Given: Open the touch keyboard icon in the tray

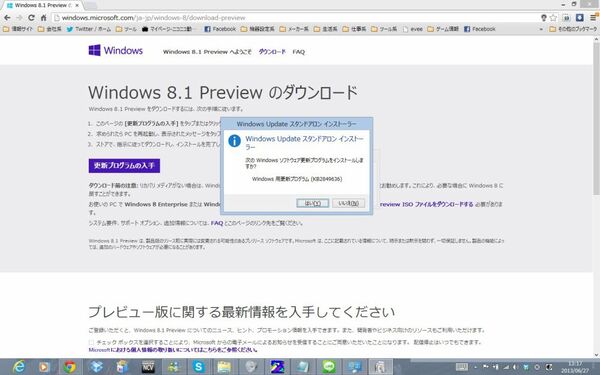Looking at the screenshot, I should (462, 367).
